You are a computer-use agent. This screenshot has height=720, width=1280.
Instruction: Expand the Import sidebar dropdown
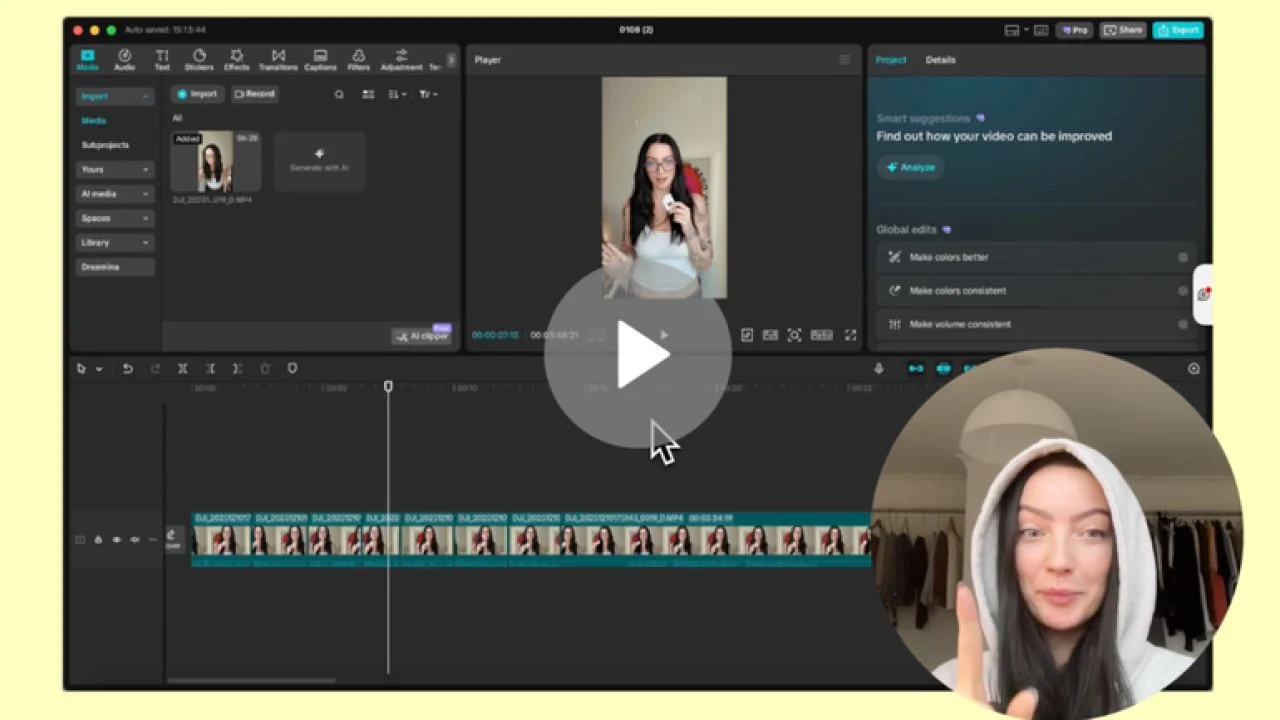tap(115, 96)
